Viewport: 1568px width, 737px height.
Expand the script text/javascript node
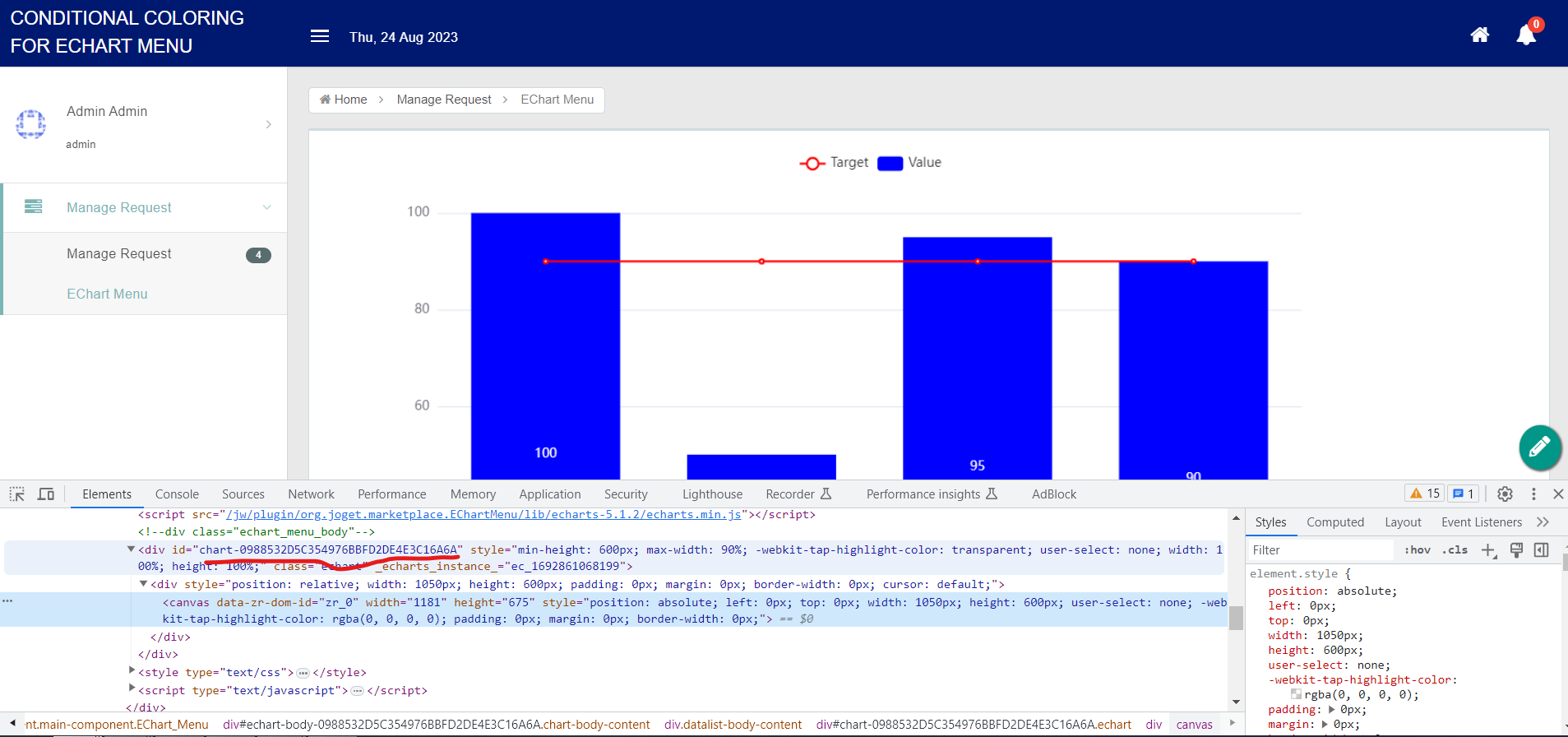click(x=132, y=688)
